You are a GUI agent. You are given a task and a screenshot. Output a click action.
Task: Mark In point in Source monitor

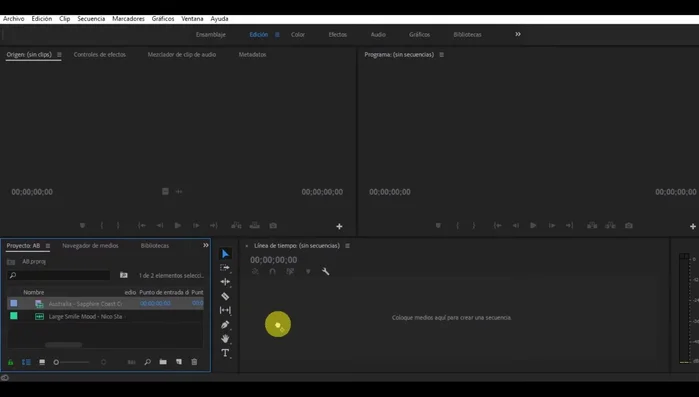102,226
